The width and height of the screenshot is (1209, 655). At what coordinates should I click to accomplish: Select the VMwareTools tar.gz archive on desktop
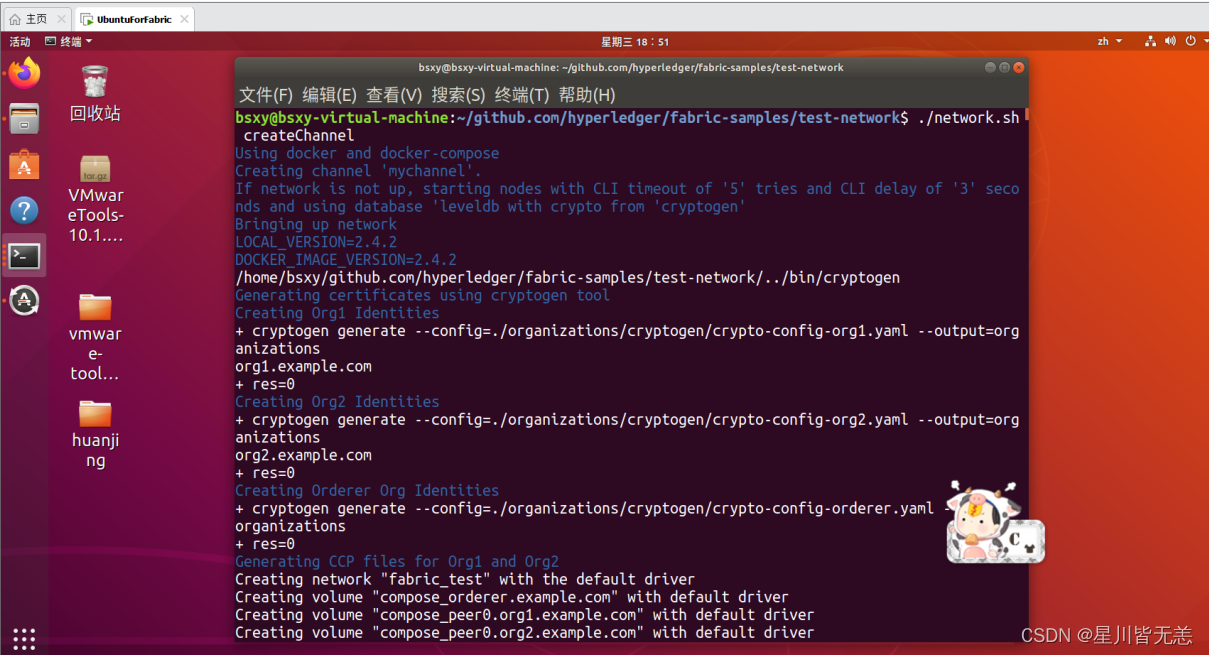pyautogui.click(x=95, y=199)
